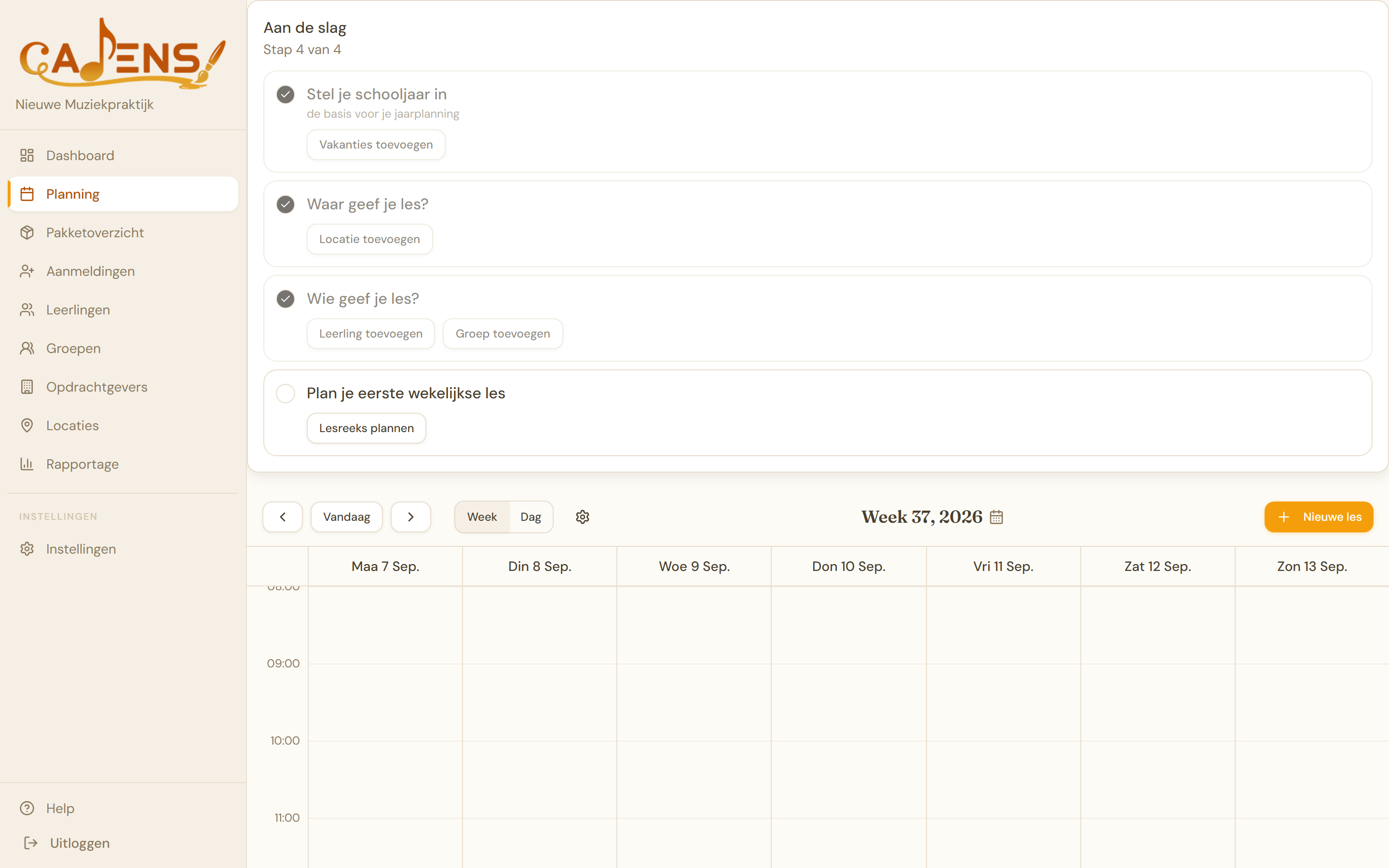Open Pakketoverzicht menu item
1389x868 pixels.
click(x=123, y=232)
